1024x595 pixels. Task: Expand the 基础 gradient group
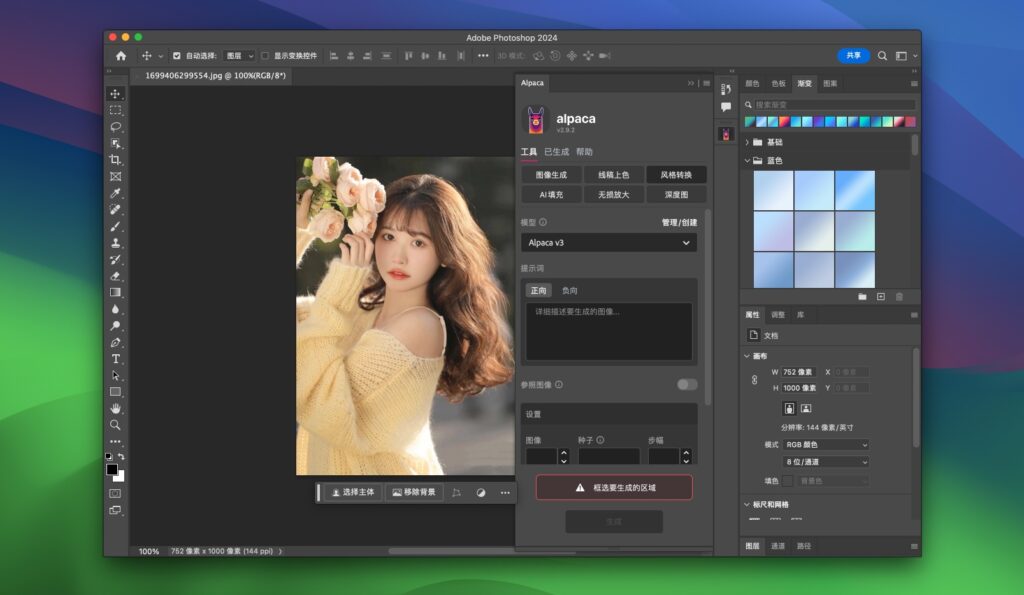click(749, 142)
